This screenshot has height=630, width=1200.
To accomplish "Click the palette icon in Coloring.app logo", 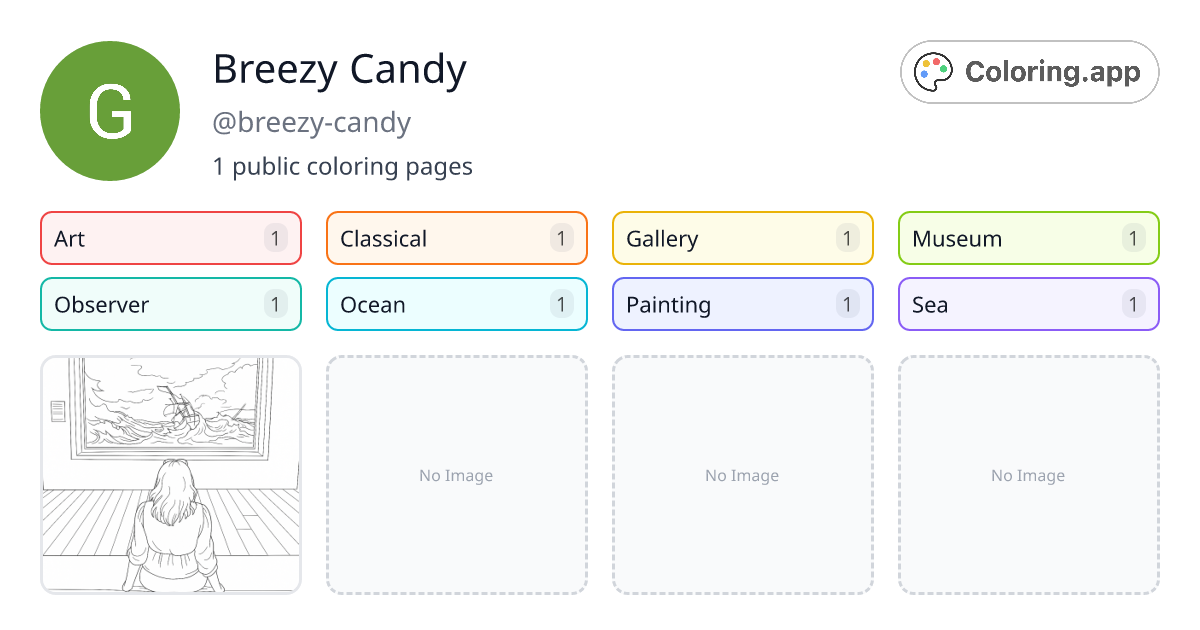I will pos(934,71).
